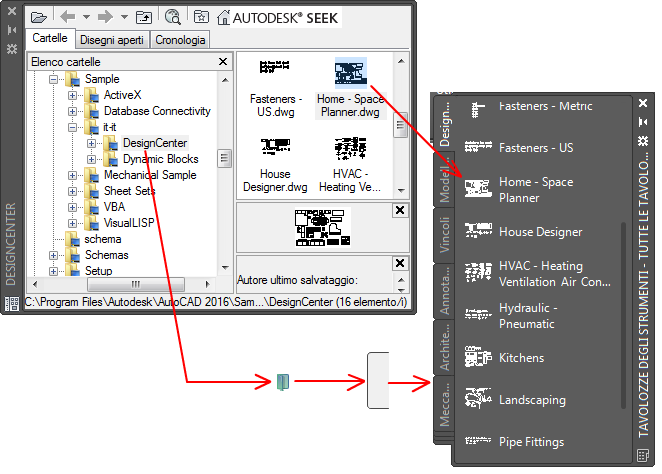Viewport: 662px width, 474px height.
Task: Open the Autodesk Seek link
Action: tap(285, 18)
